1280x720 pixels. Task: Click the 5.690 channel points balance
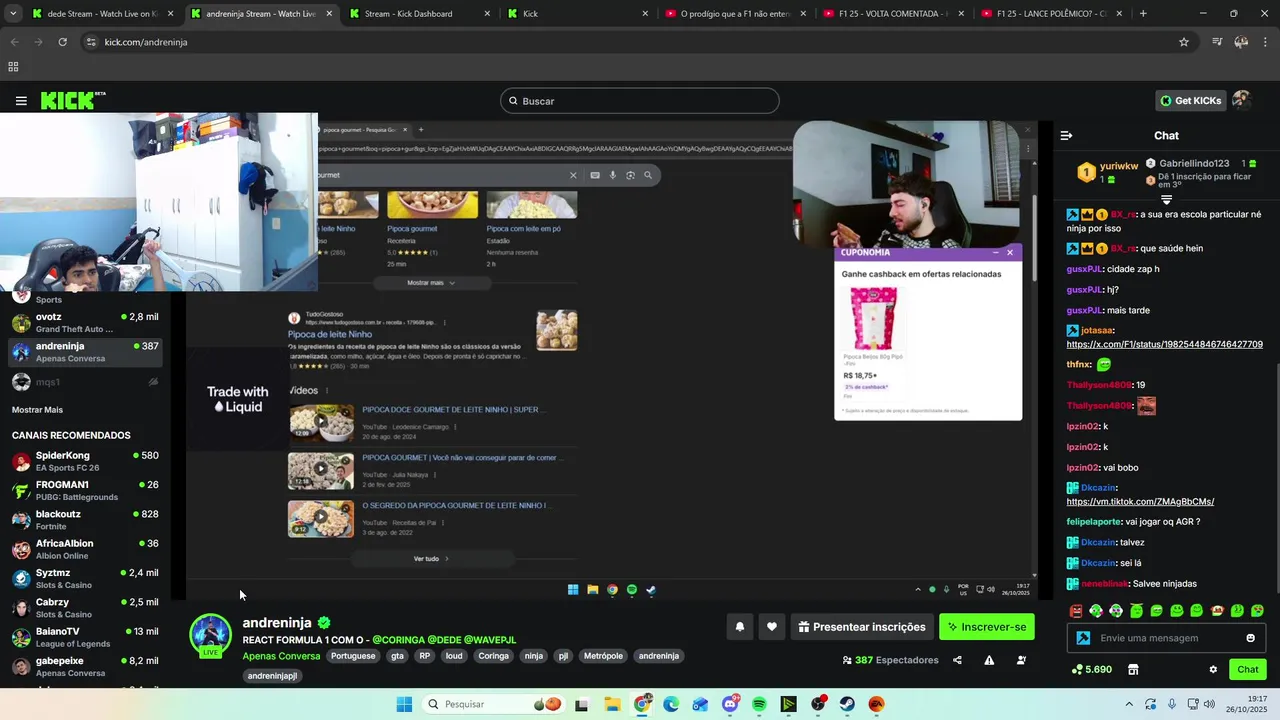(1091, 669)
